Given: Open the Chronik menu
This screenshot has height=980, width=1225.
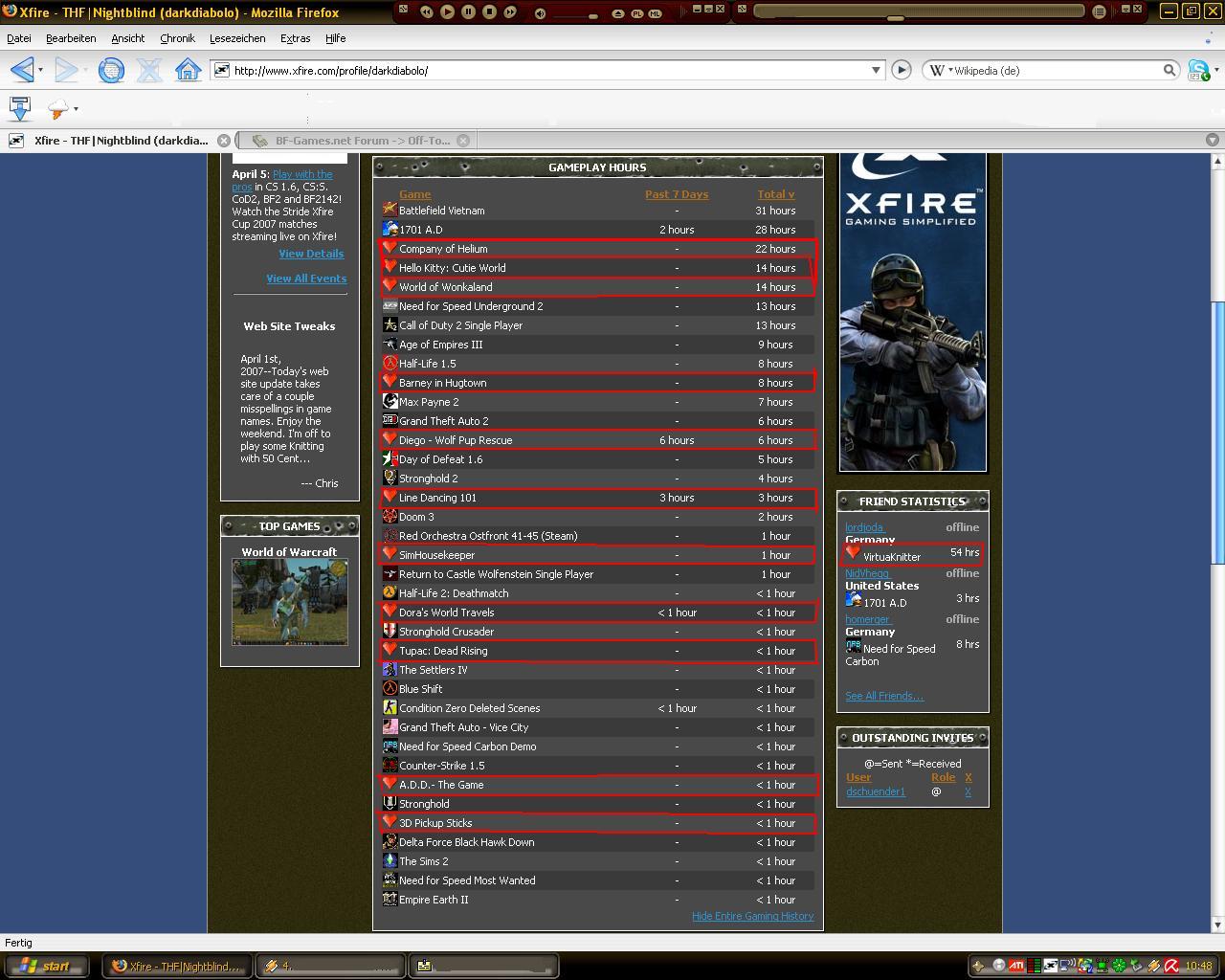Looking at the screenshot, I should (x=177, y=38).
